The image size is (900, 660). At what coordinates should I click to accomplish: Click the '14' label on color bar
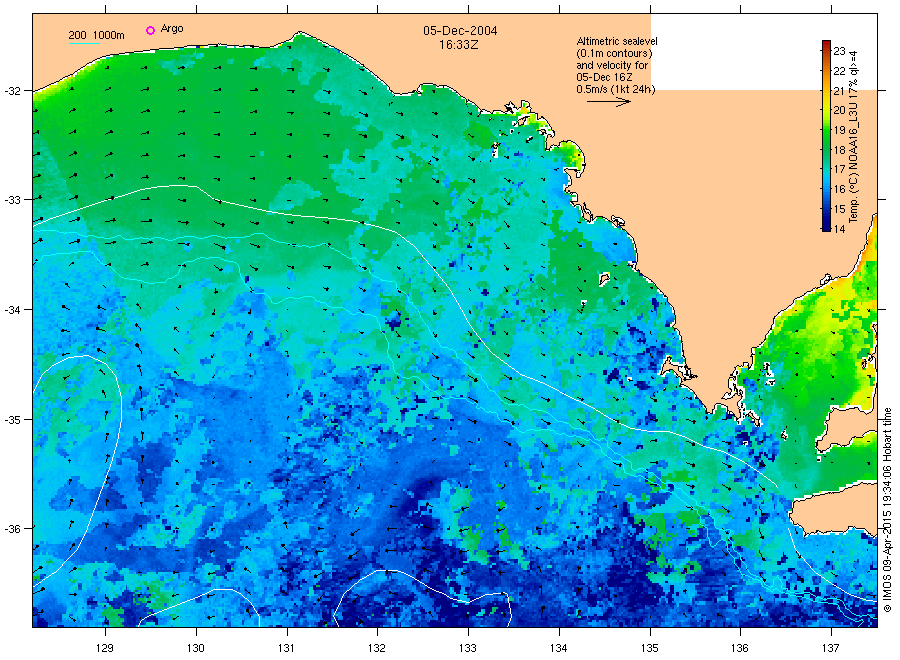pos(839,229)
